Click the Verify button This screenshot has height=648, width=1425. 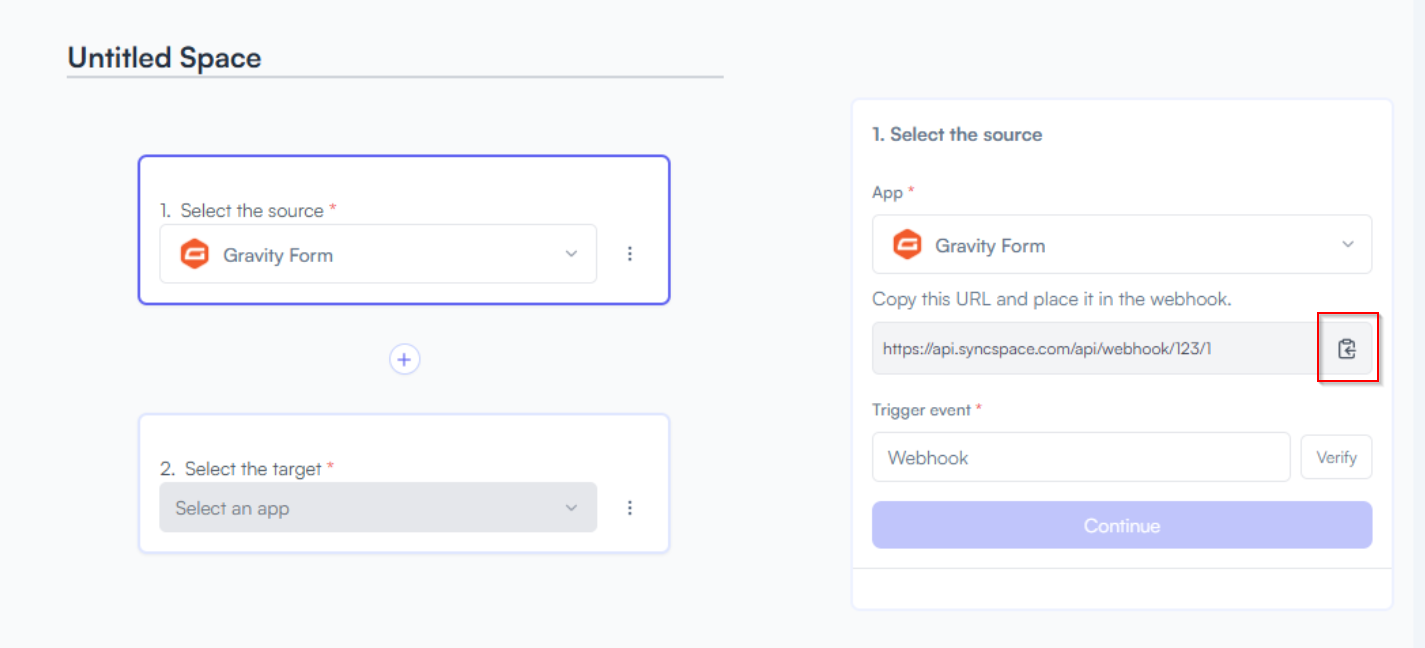click(x=1336, y=457)
